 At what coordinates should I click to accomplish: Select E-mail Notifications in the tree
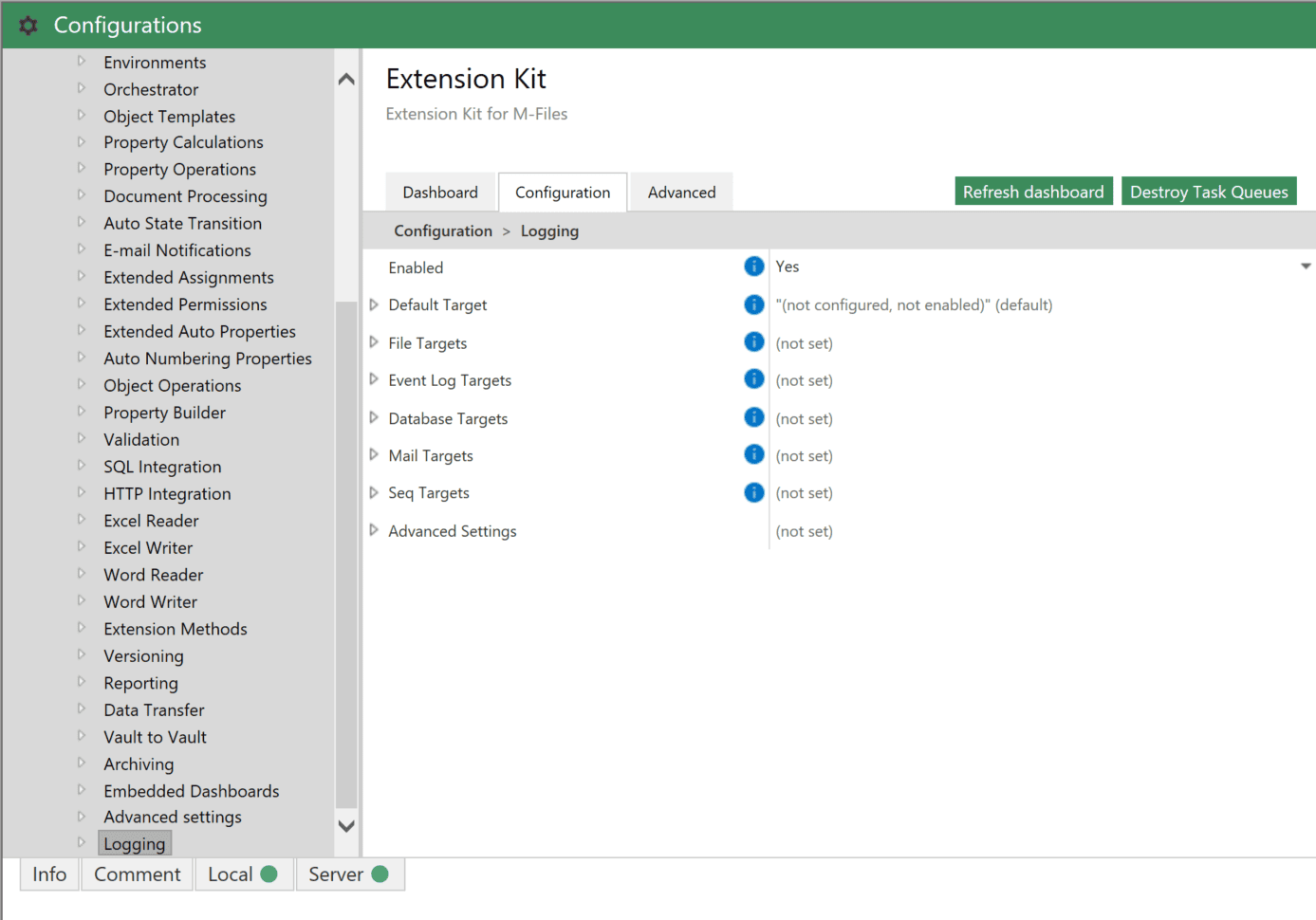tap(177, 250)
